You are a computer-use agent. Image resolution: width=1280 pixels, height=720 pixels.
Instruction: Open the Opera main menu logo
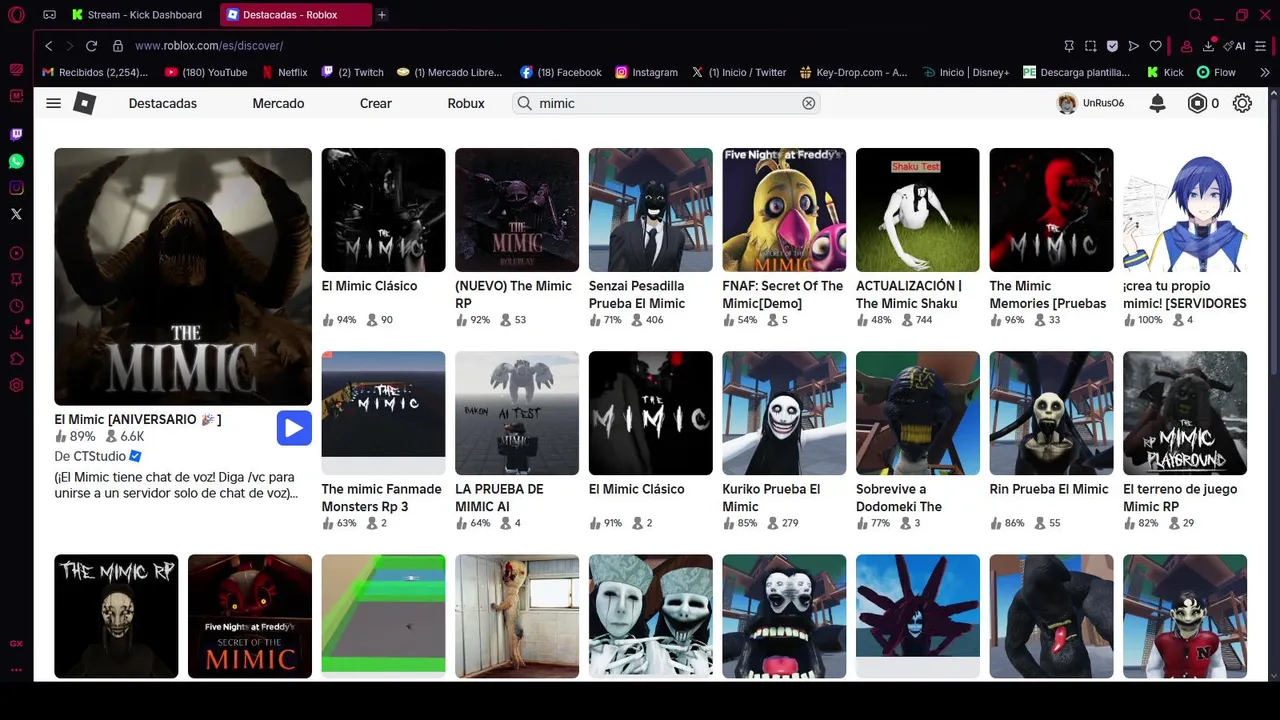coord(16,15)
